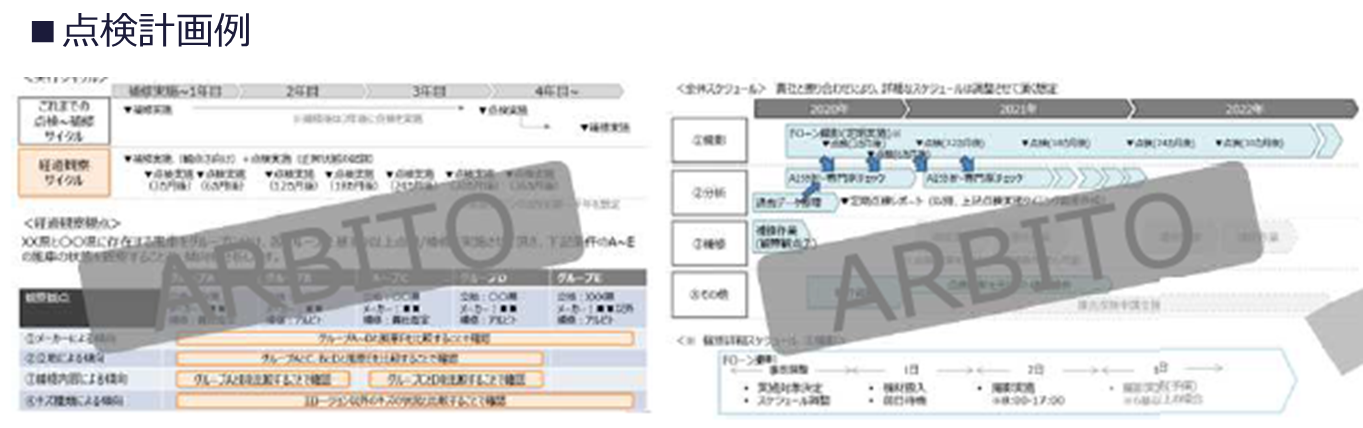Select the 4年目~ timeline header

555,89
